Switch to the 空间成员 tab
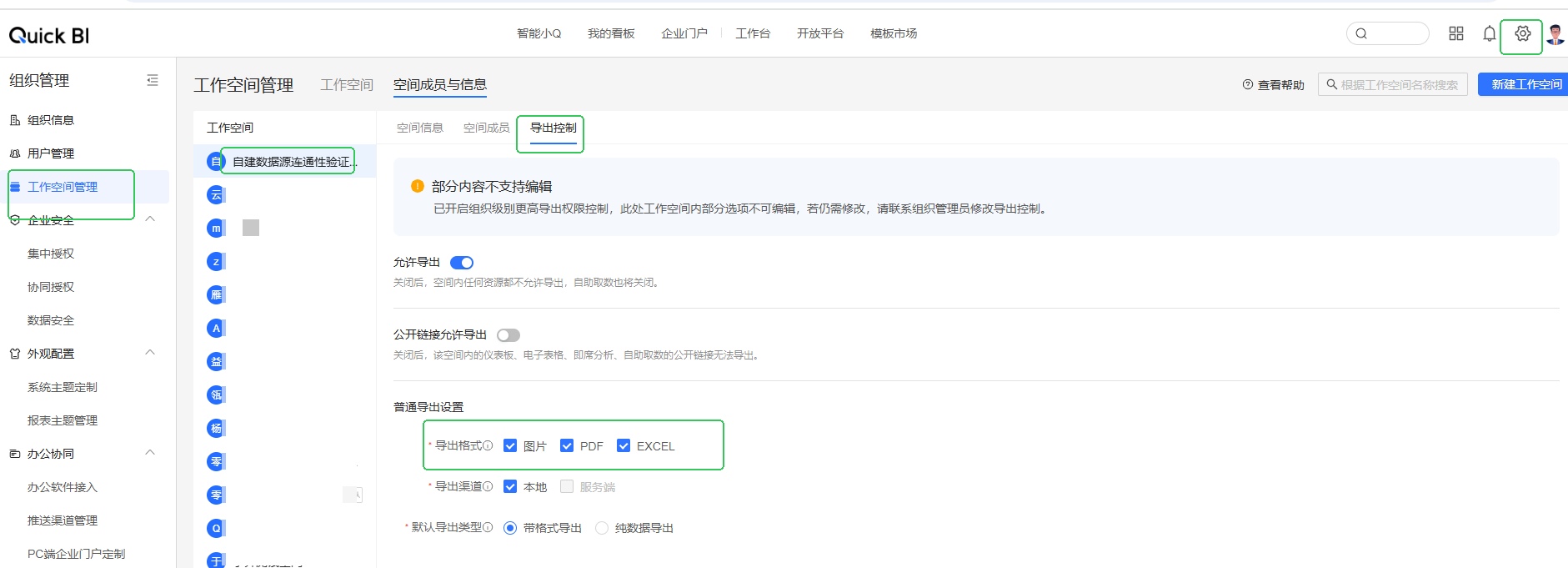Image resolution: width=1568 pixels, height=568 pixels. [486, 128]
